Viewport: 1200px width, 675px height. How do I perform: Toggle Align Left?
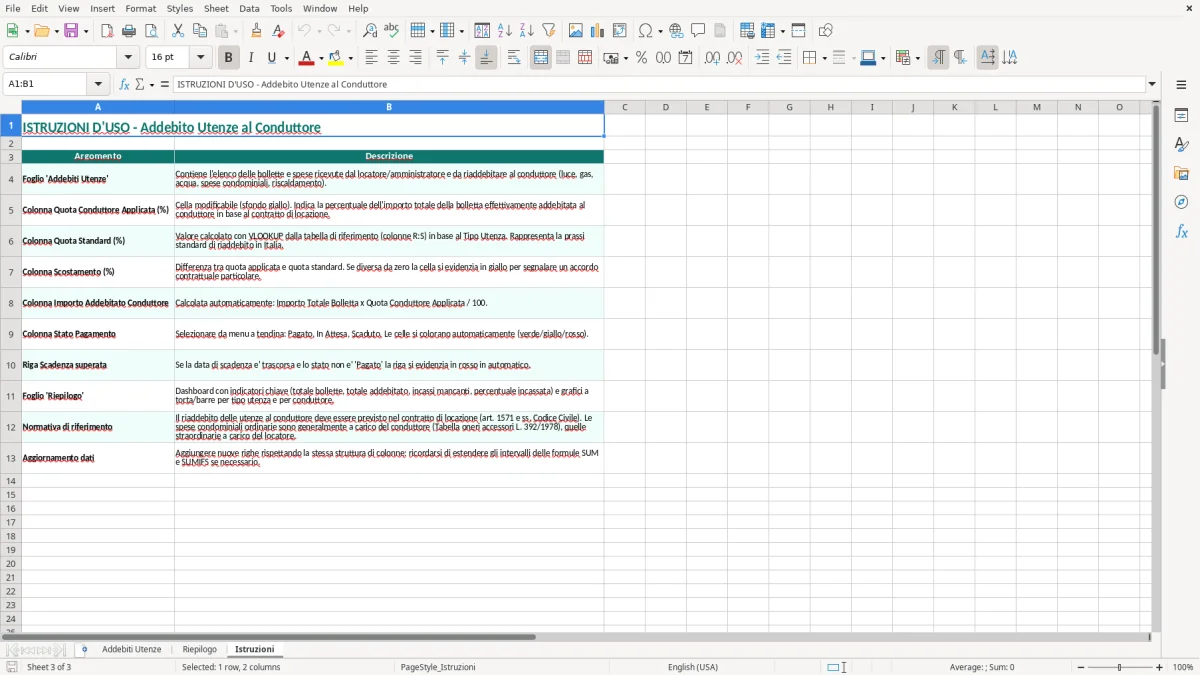371,58
